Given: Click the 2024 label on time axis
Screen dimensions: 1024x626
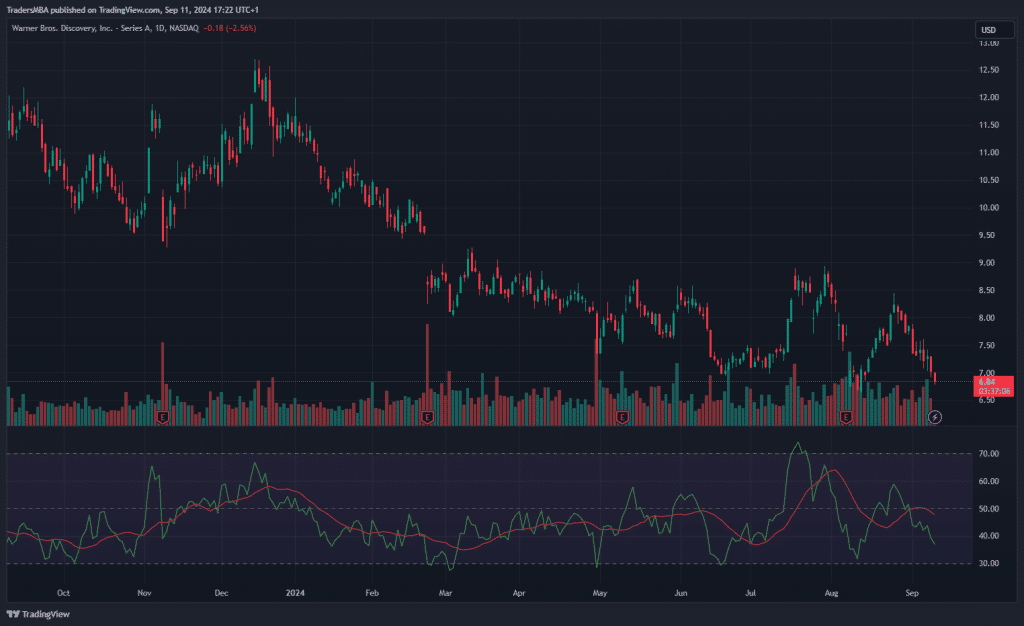Looking at the screenshot, I should (x=297, y=592).
